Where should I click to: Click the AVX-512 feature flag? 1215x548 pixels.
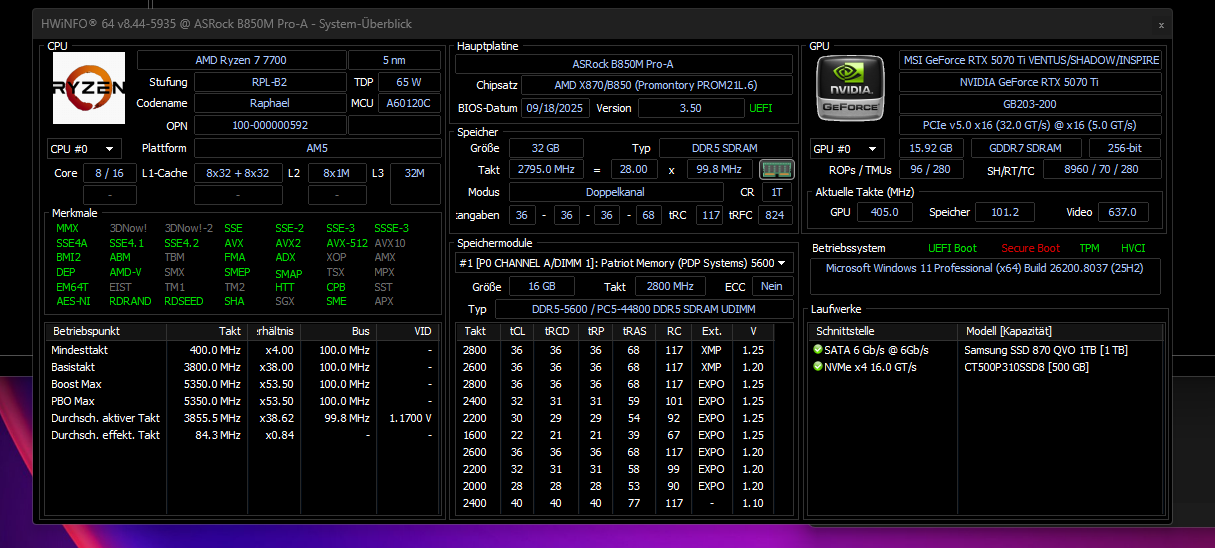pyautogui.click(x=347, y=243)
